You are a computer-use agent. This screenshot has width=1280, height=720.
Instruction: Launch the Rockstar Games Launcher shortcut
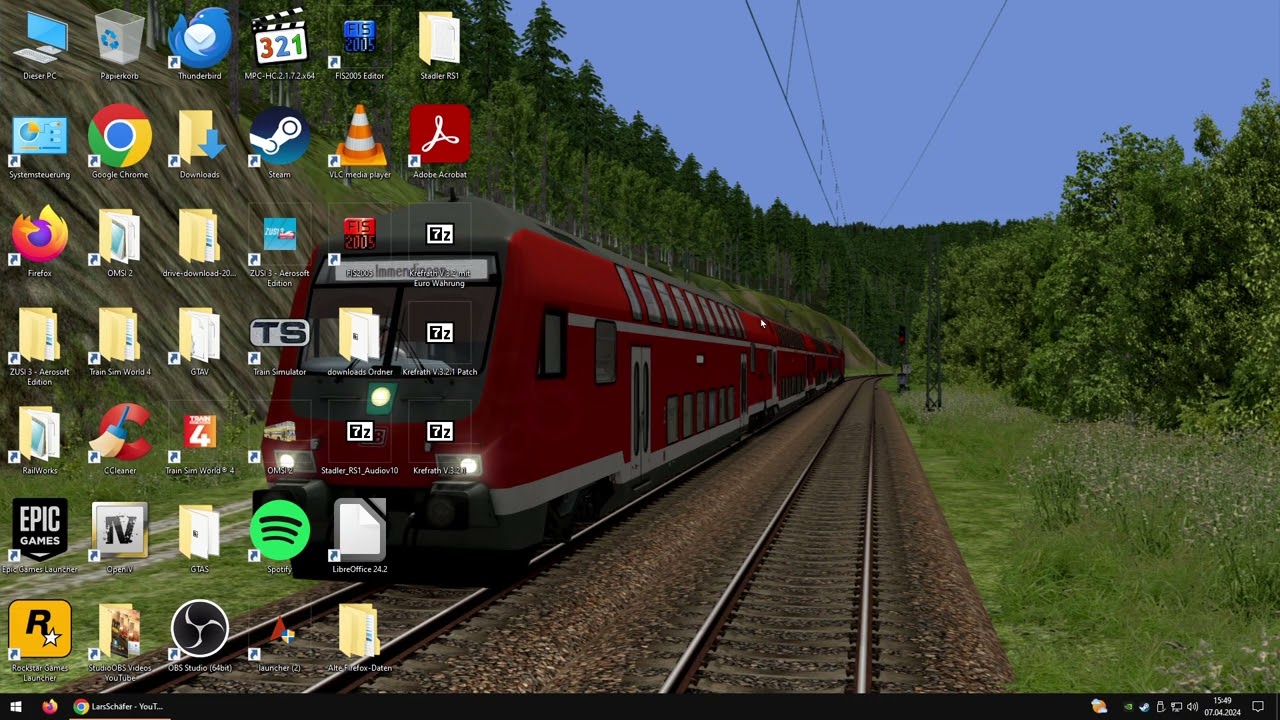point(40,643)
